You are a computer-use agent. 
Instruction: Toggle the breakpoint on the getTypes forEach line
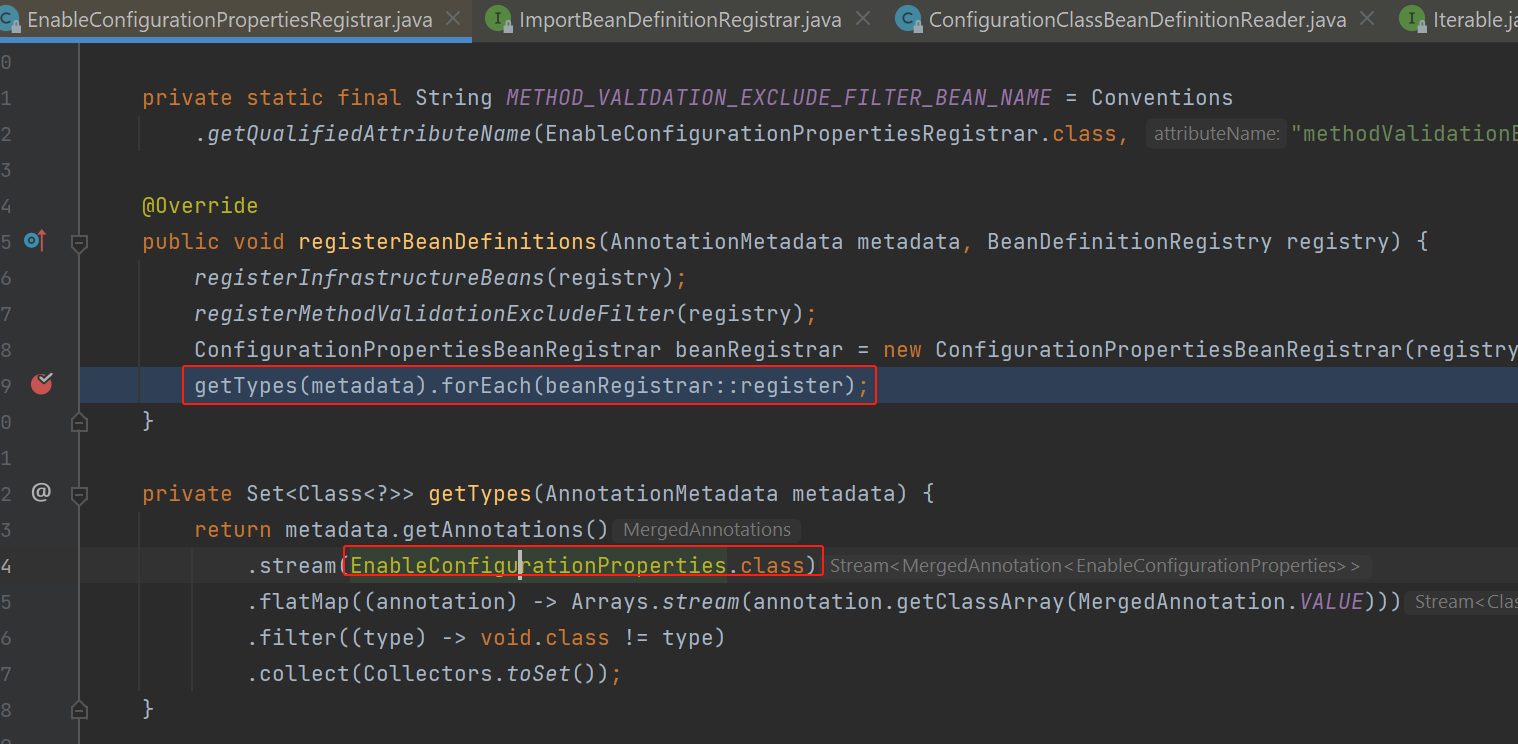click(41, 384)
